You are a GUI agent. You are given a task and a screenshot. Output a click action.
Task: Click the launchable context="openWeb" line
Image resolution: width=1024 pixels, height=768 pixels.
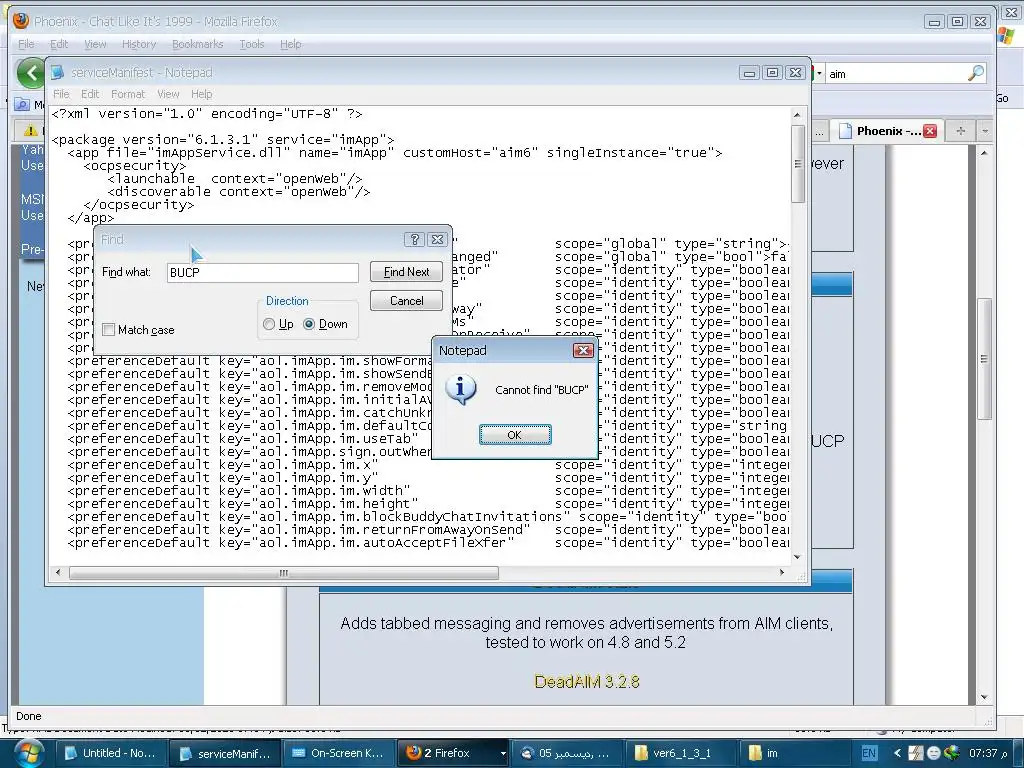point(234,179)
